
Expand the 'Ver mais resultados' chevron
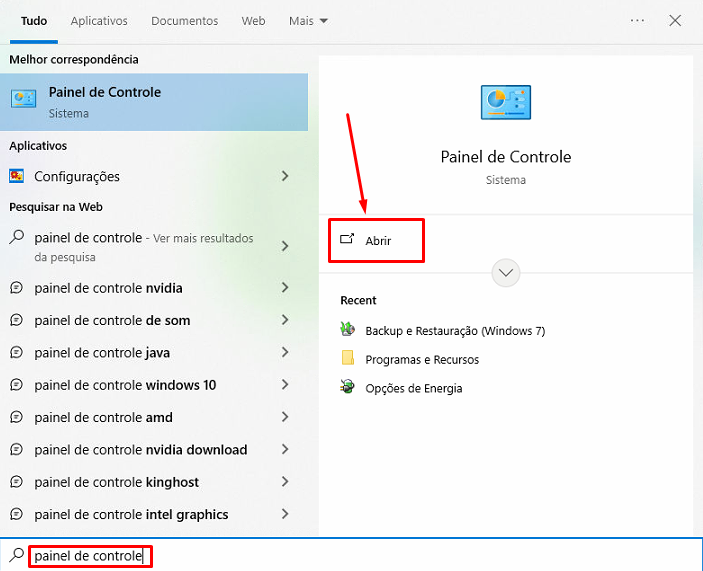[x=285, y=246]
